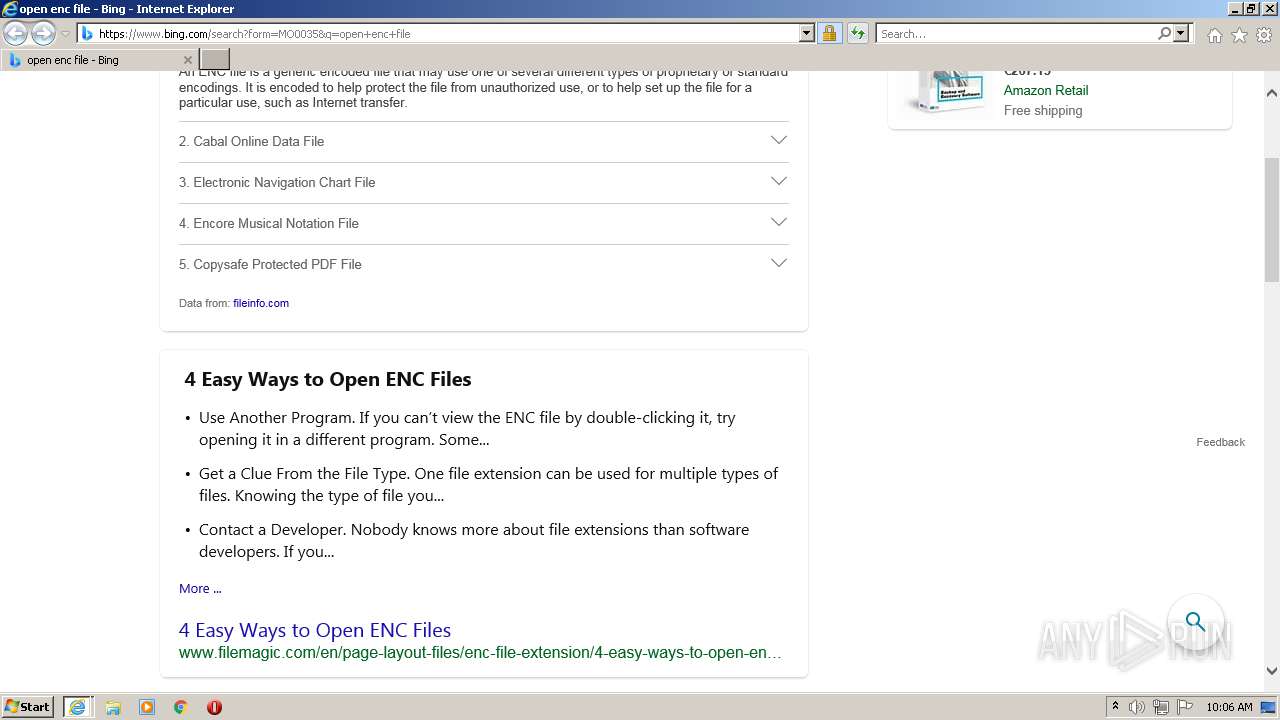Click the product image thumbnail in ad
Screen dimensions: 1280x720
click(945, 90)
